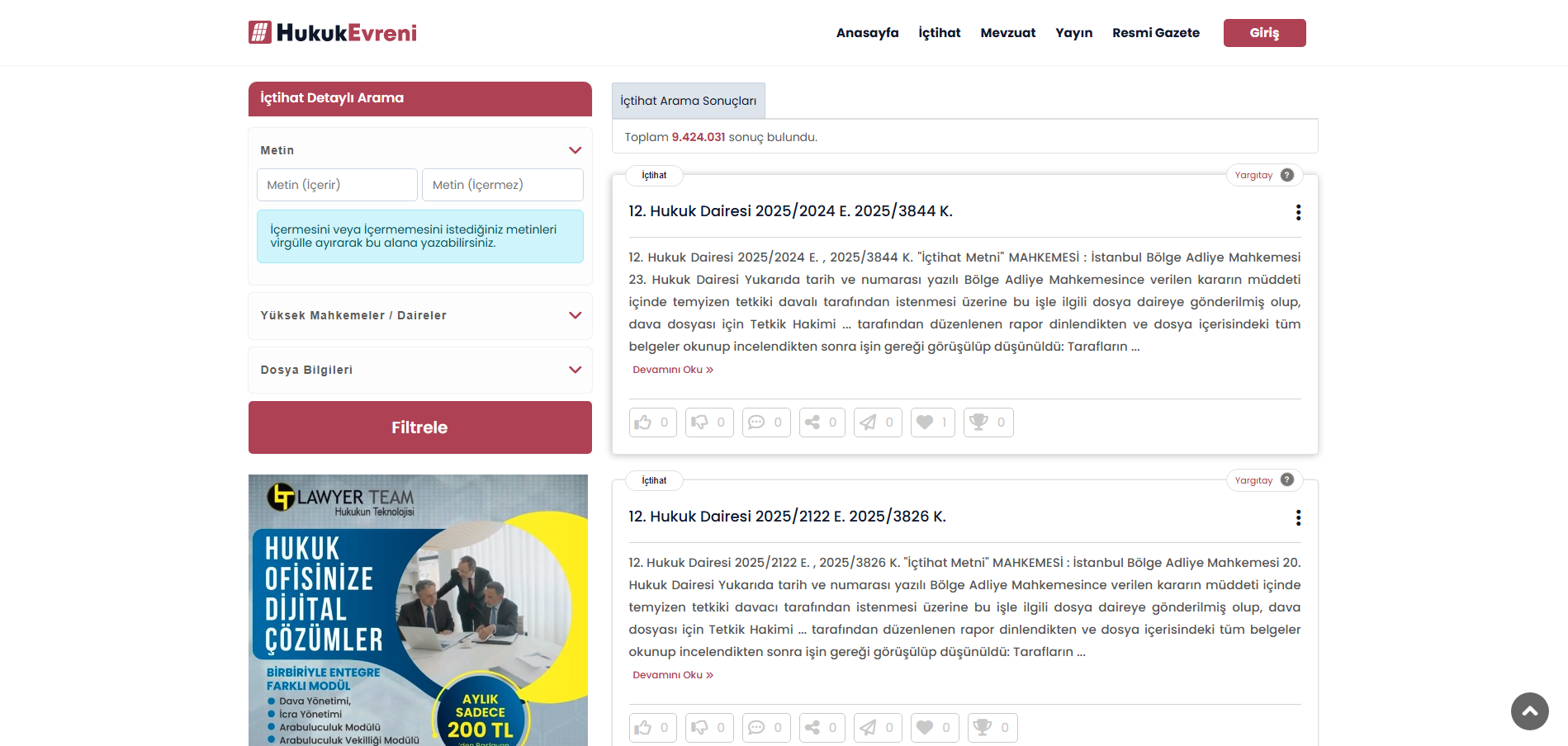
Task: Open comments on the first result
Action: click(756, 423)
